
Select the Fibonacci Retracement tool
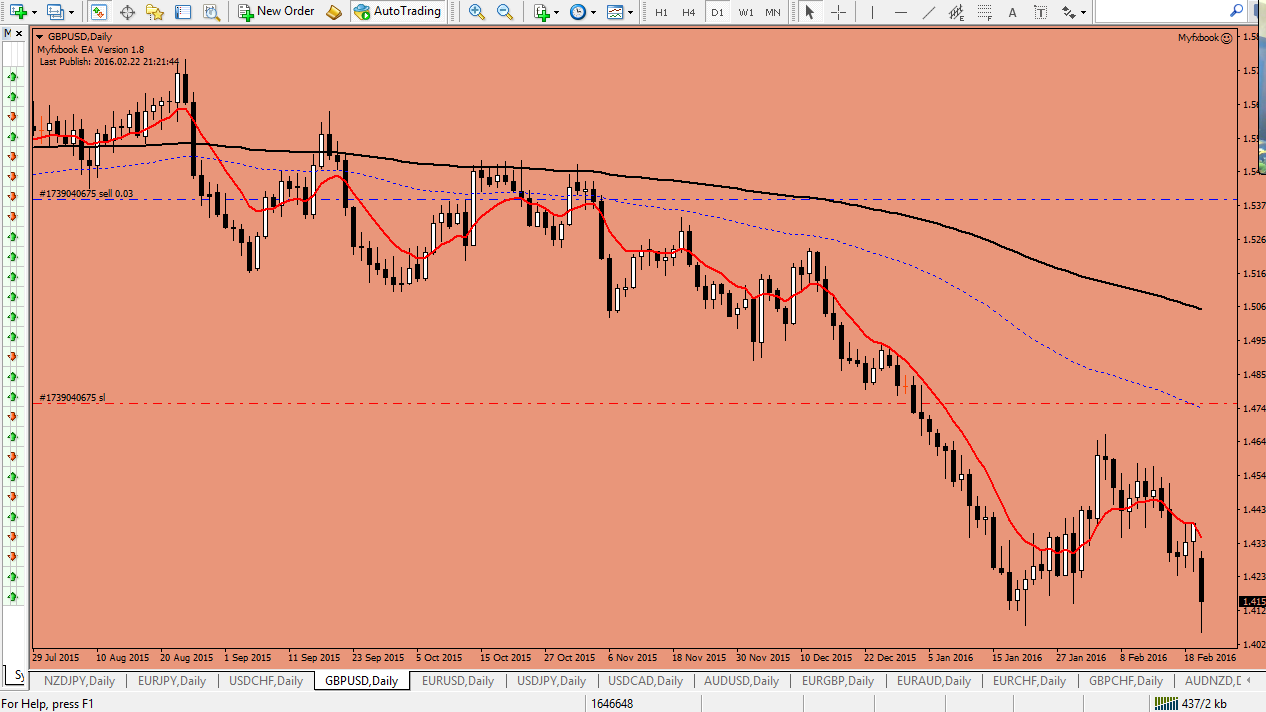pyautogui.click(x=985, y=12)
